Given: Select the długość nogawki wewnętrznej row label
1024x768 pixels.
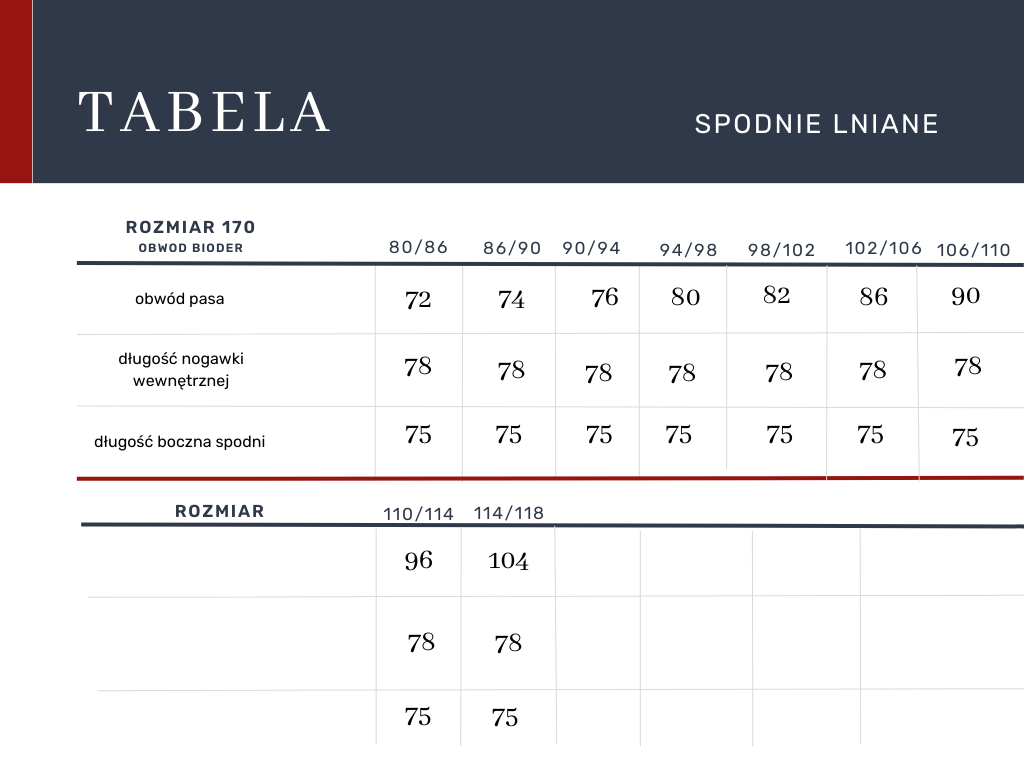Looking at the screenshot, I should point(181,369).
